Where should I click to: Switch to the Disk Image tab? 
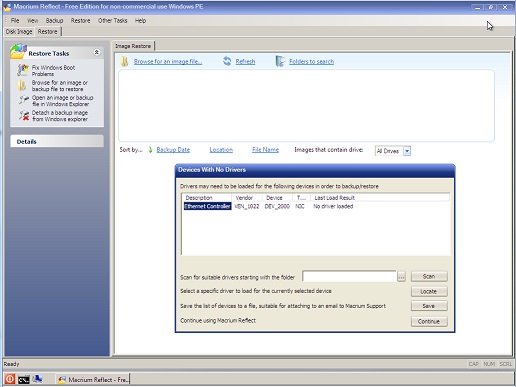coord(19,32)
